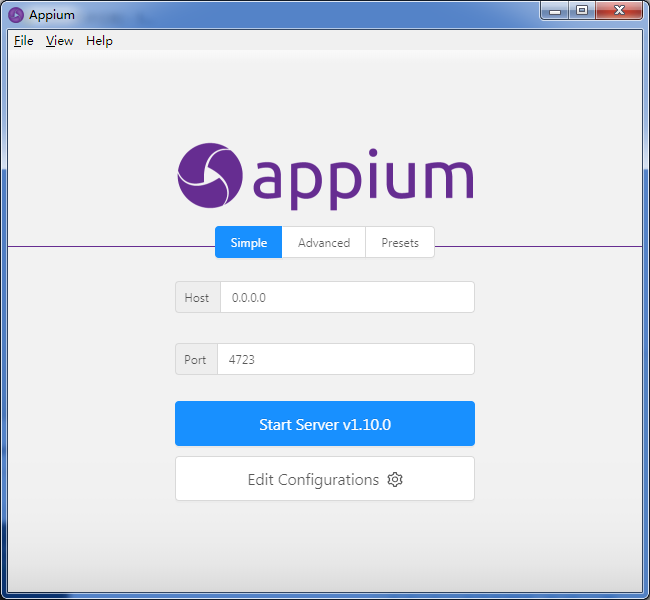Maximize the Appium window
This screenshot has height=600, width=650.
click(582, 11)
